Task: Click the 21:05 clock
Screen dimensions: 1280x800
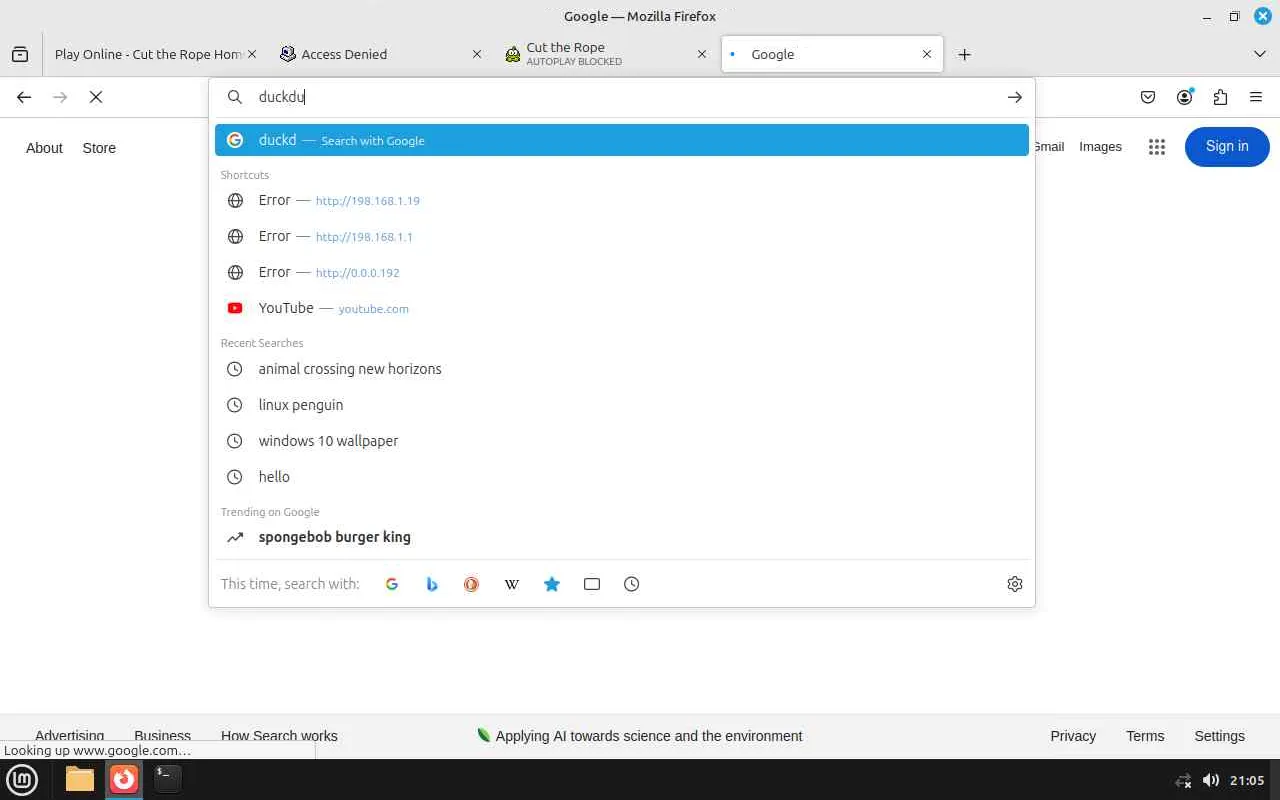Action: click(1247, 780)
